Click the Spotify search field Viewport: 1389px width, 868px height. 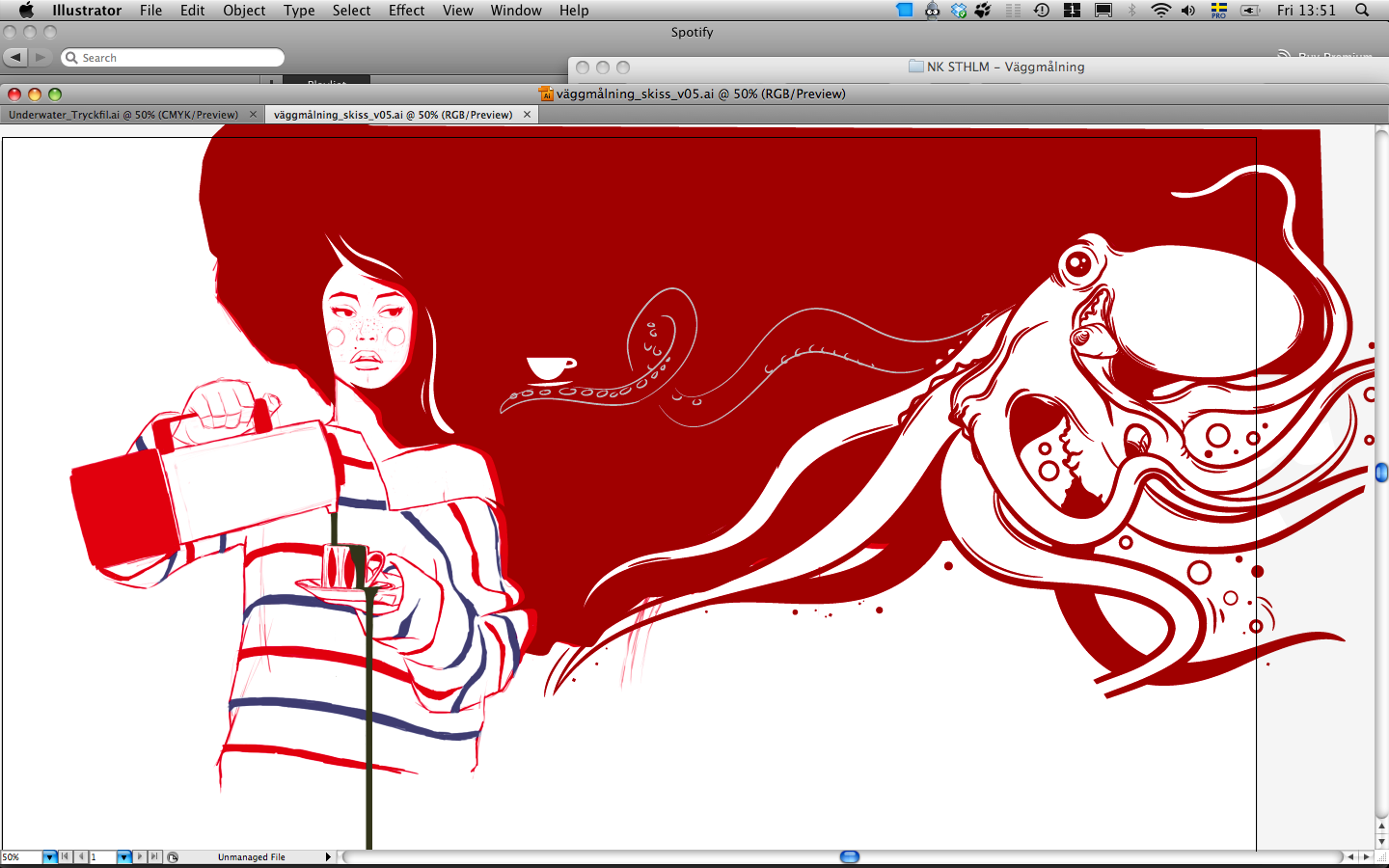pyautogui.click(x=173, y=58)
